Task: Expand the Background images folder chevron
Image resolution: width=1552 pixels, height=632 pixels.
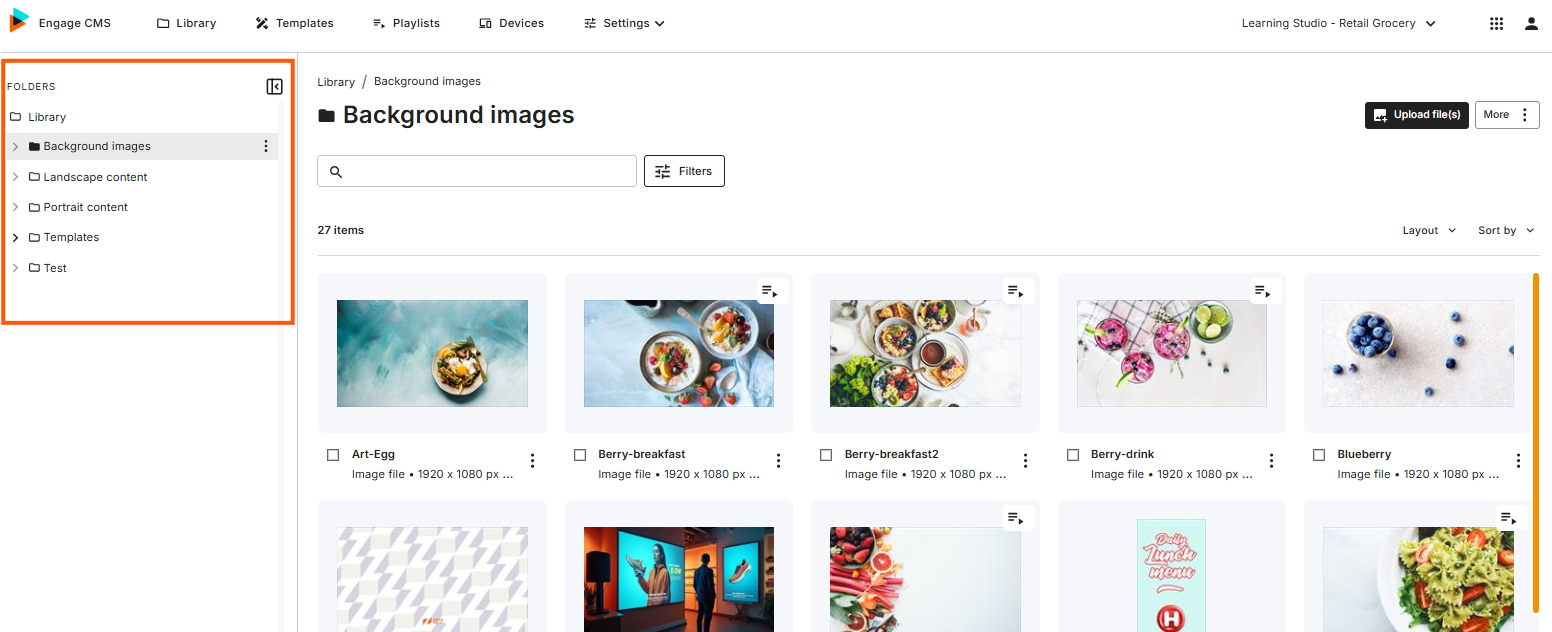Action: coord(15,146)
